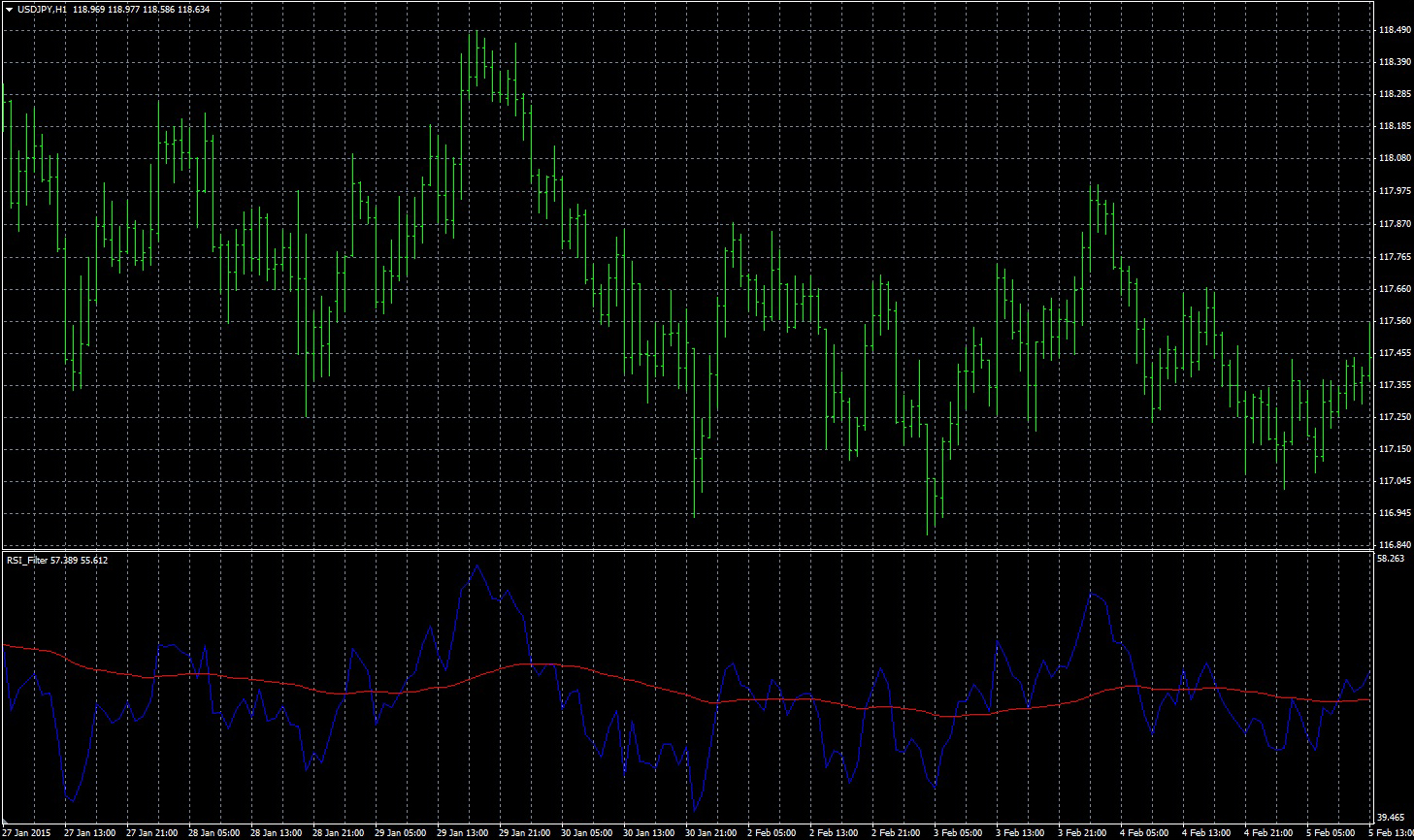Click the 117.455 price label

click(x=1394, y=353)
